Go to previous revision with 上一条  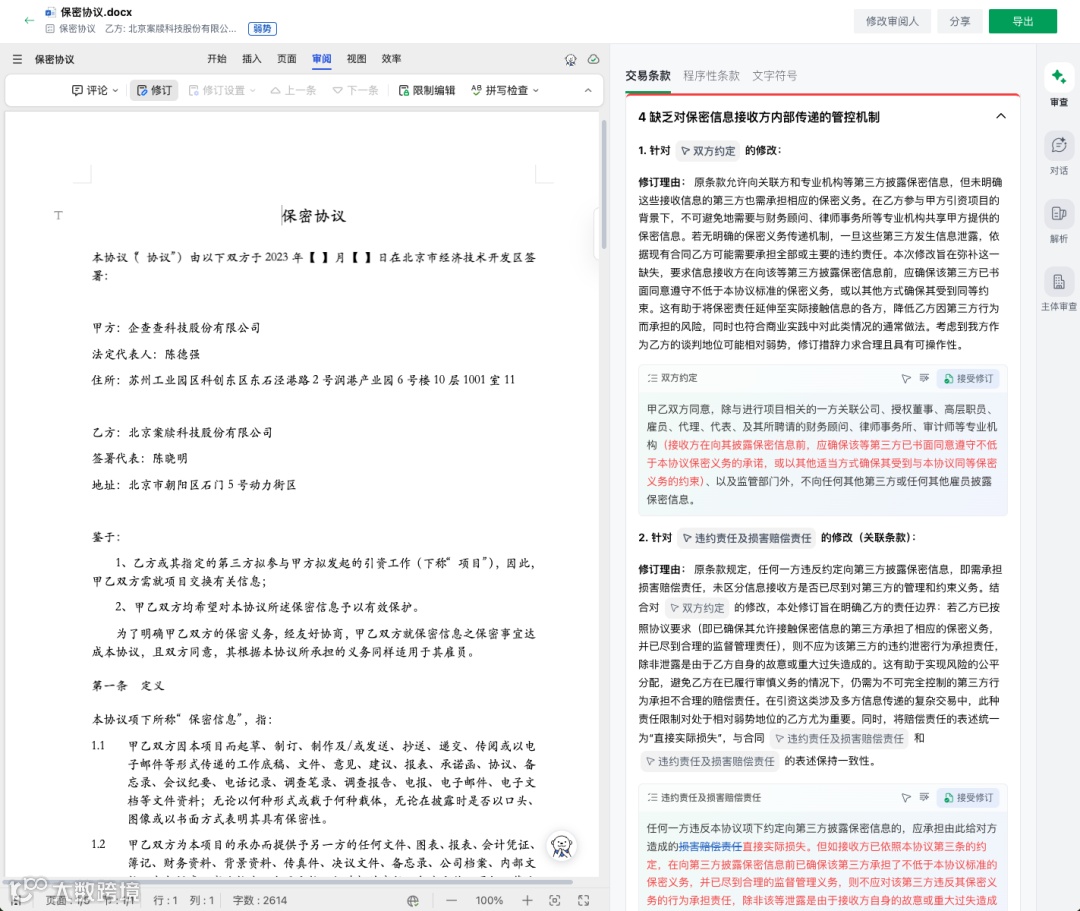(293, 90)
